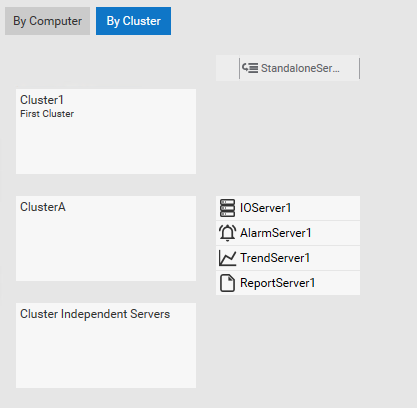Click the TrendServer1 line chart icon
Image resolution: width=417 pixels, height=408 pixels.
click(227, 258)
